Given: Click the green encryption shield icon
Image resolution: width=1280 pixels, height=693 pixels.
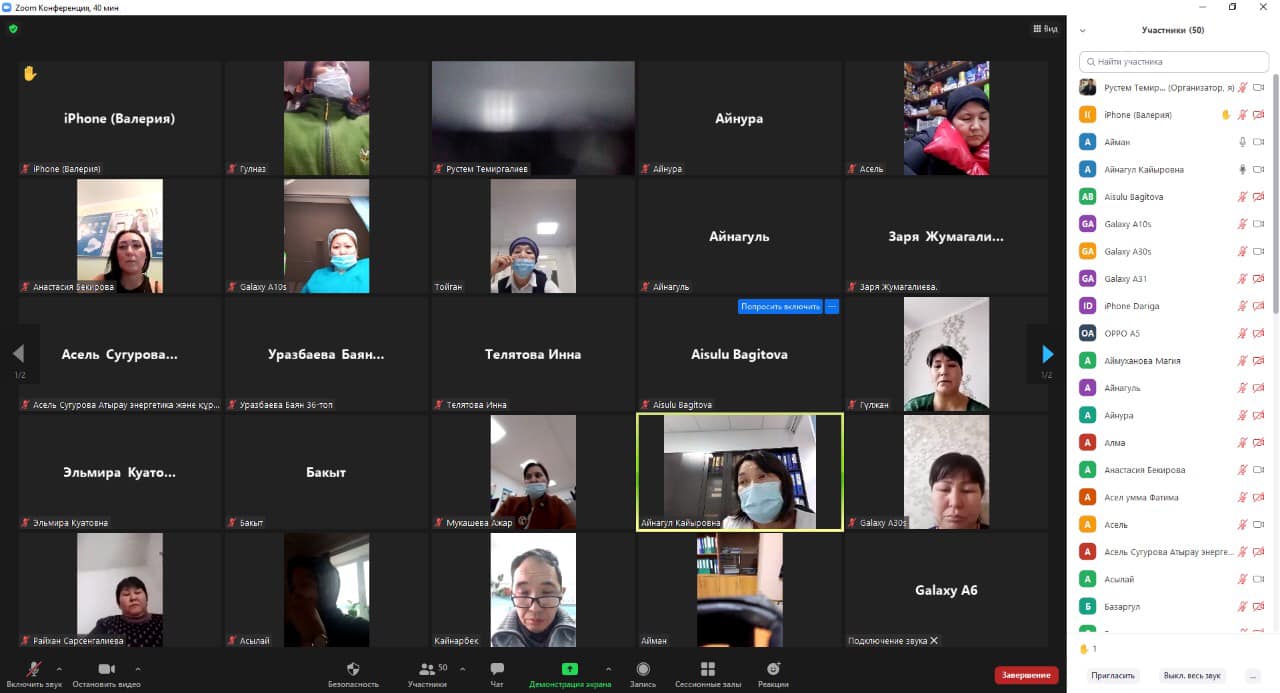Looking at the screenshot, I should (x=13, y=29).
